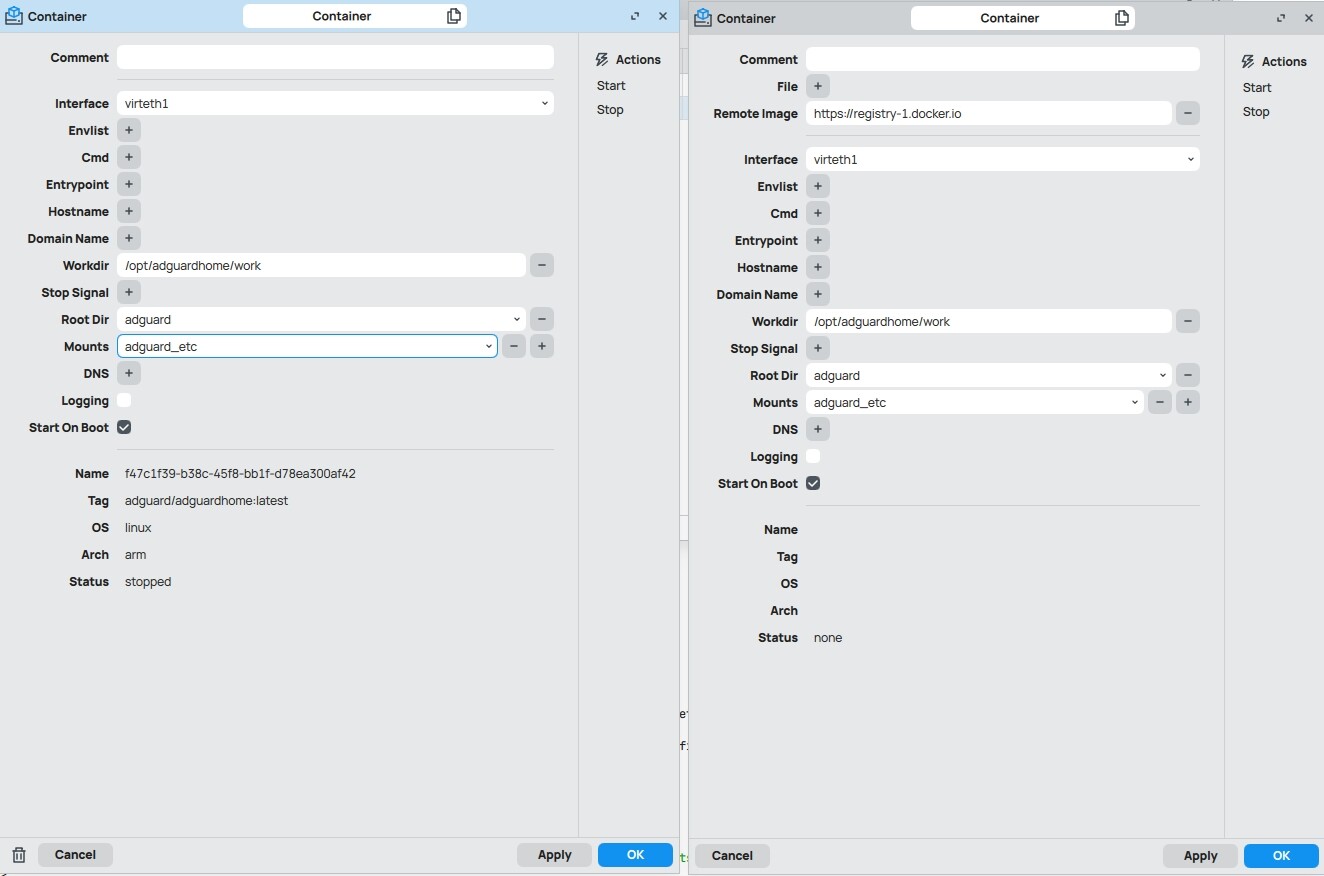
Task: Confirm with OK in left Container window
Action: (635, 855)
